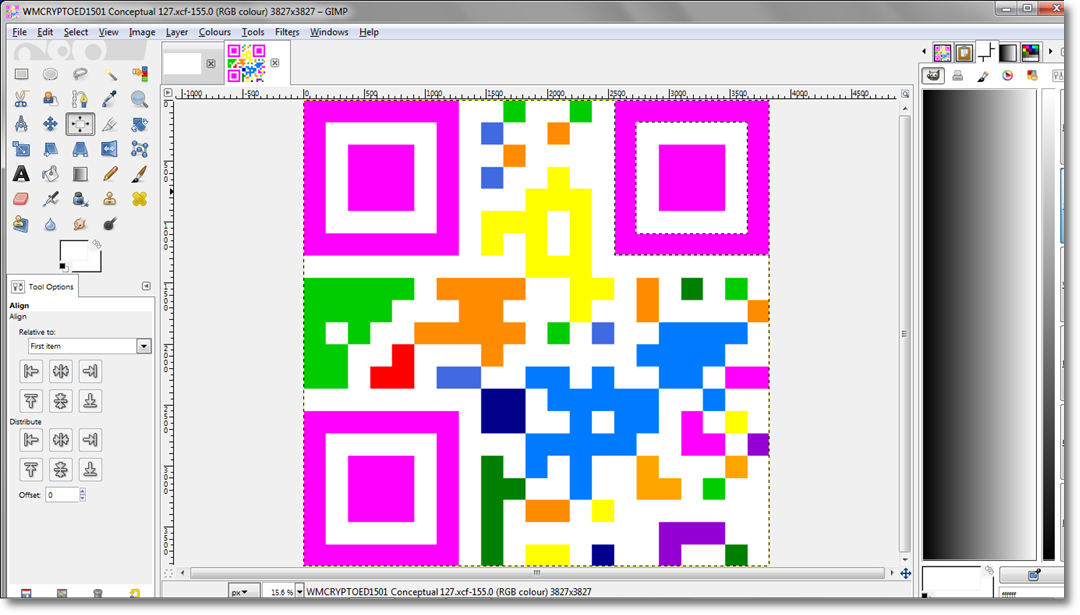Activate the Smudge tool
The image size is (1080, 615).
pyautogui.click(x=80, y=224)
